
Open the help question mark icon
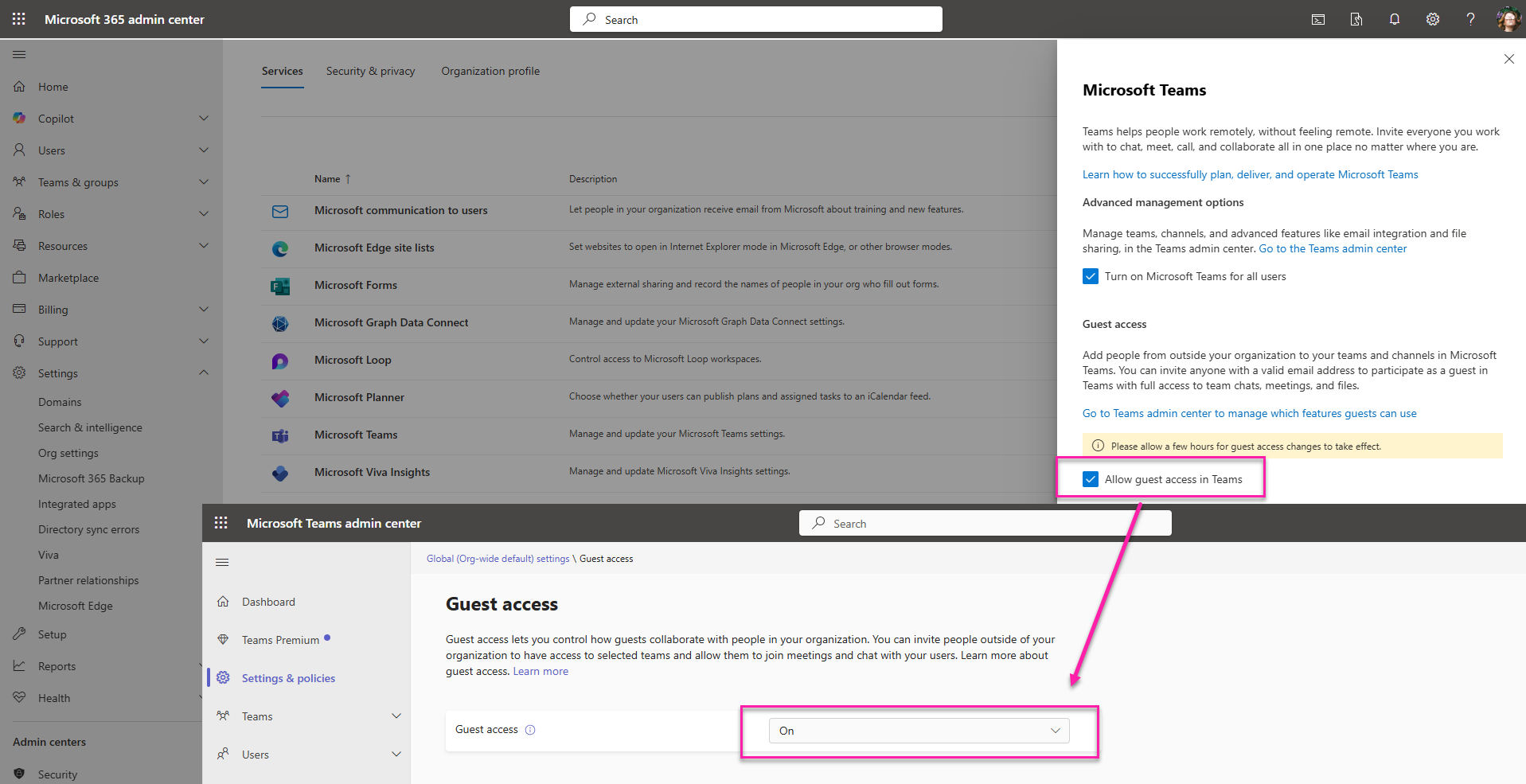[x=1470, y=19]
